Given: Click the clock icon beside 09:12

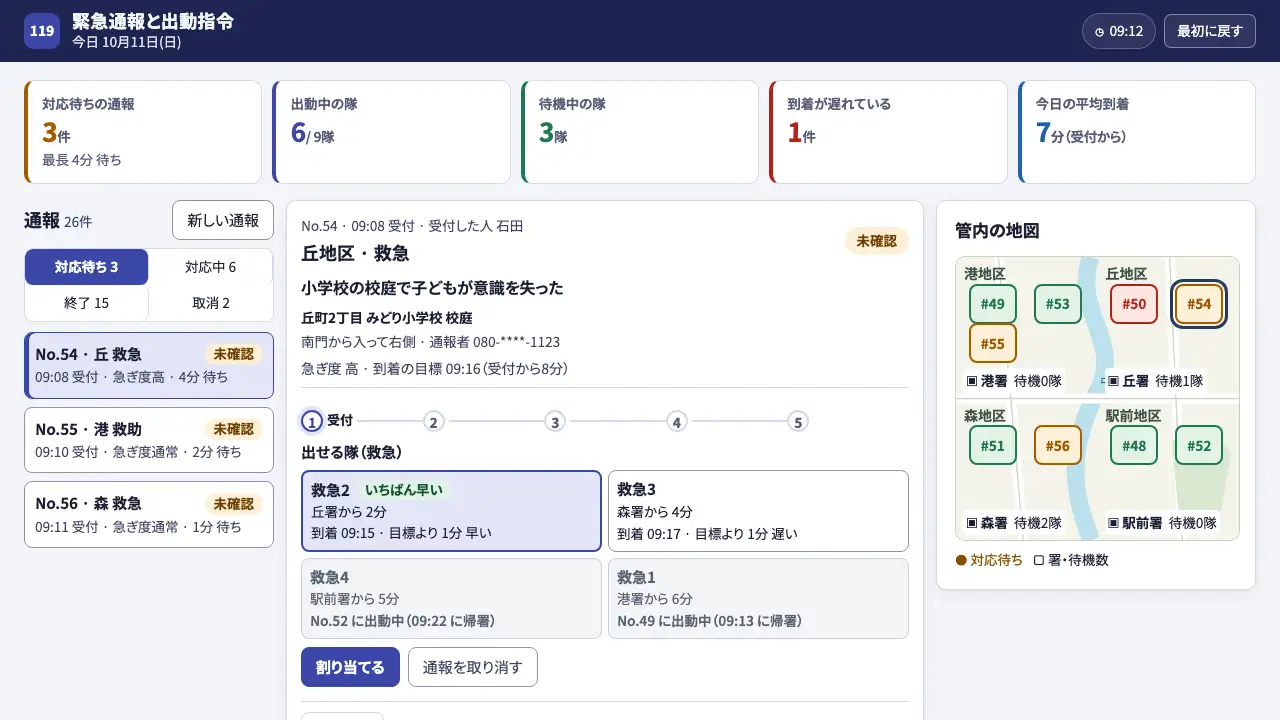Looking at the screenshot, I should (1099, 32).
